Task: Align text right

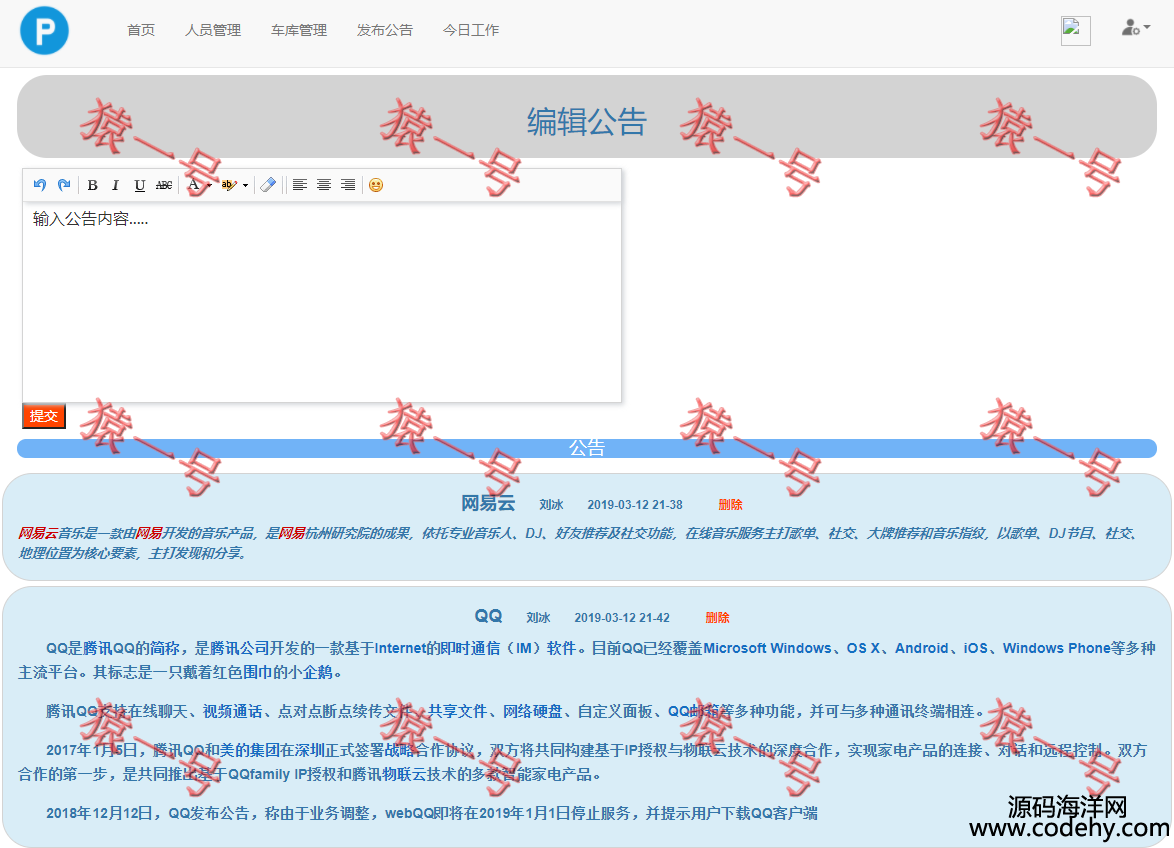Action: click(348, 185)
